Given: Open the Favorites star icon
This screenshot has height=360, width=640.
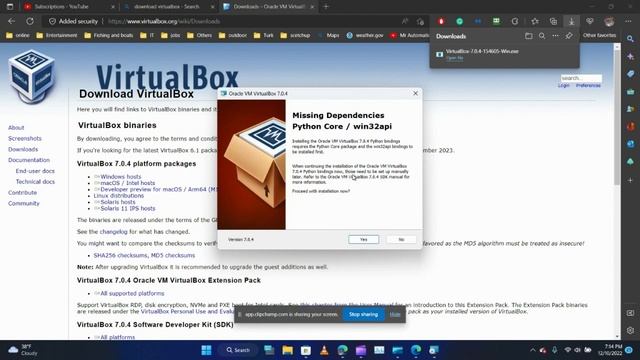Looking at the screenshot, I should coord(535,21).
